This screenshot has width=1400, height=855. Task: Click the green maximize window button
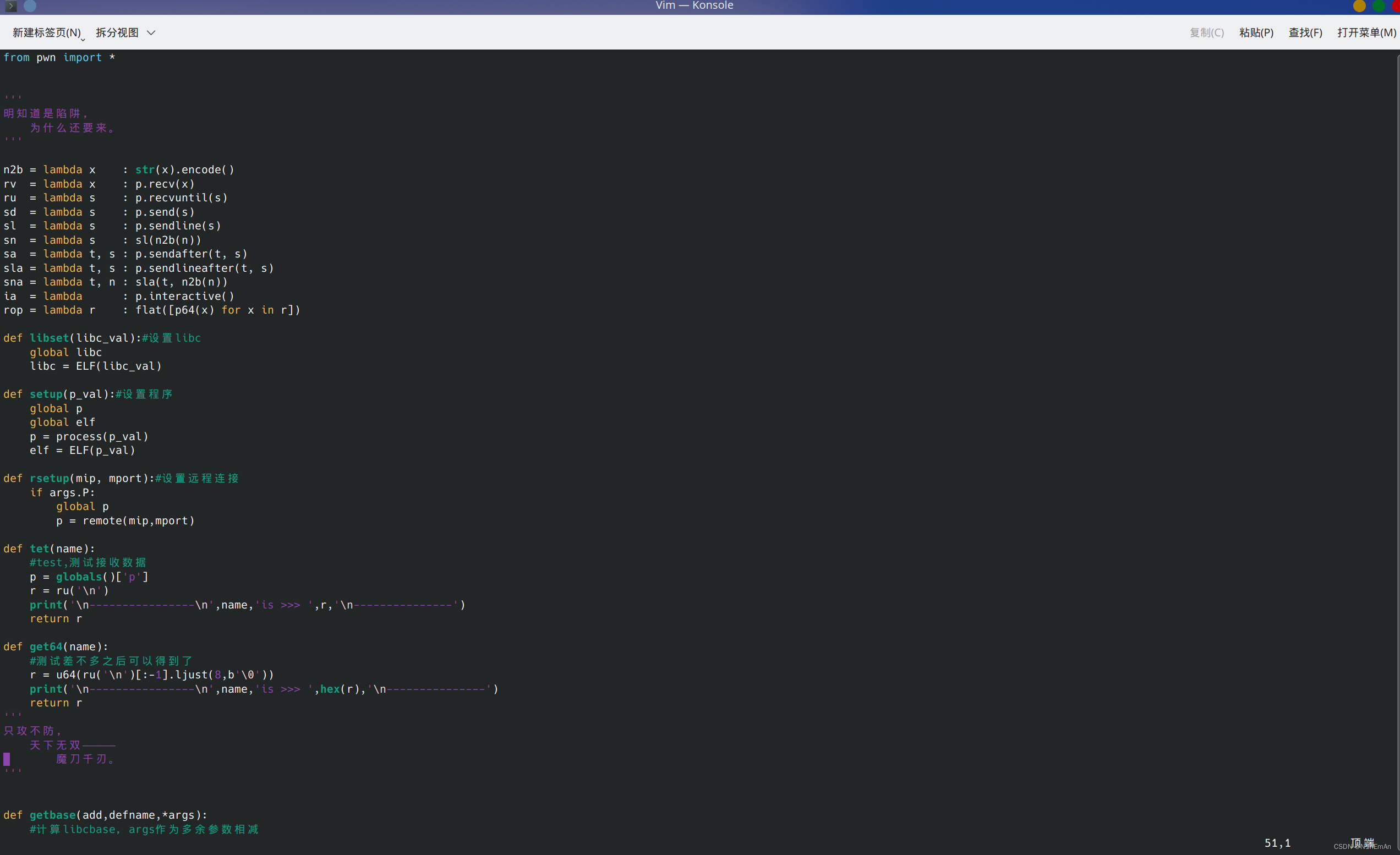1379,6
